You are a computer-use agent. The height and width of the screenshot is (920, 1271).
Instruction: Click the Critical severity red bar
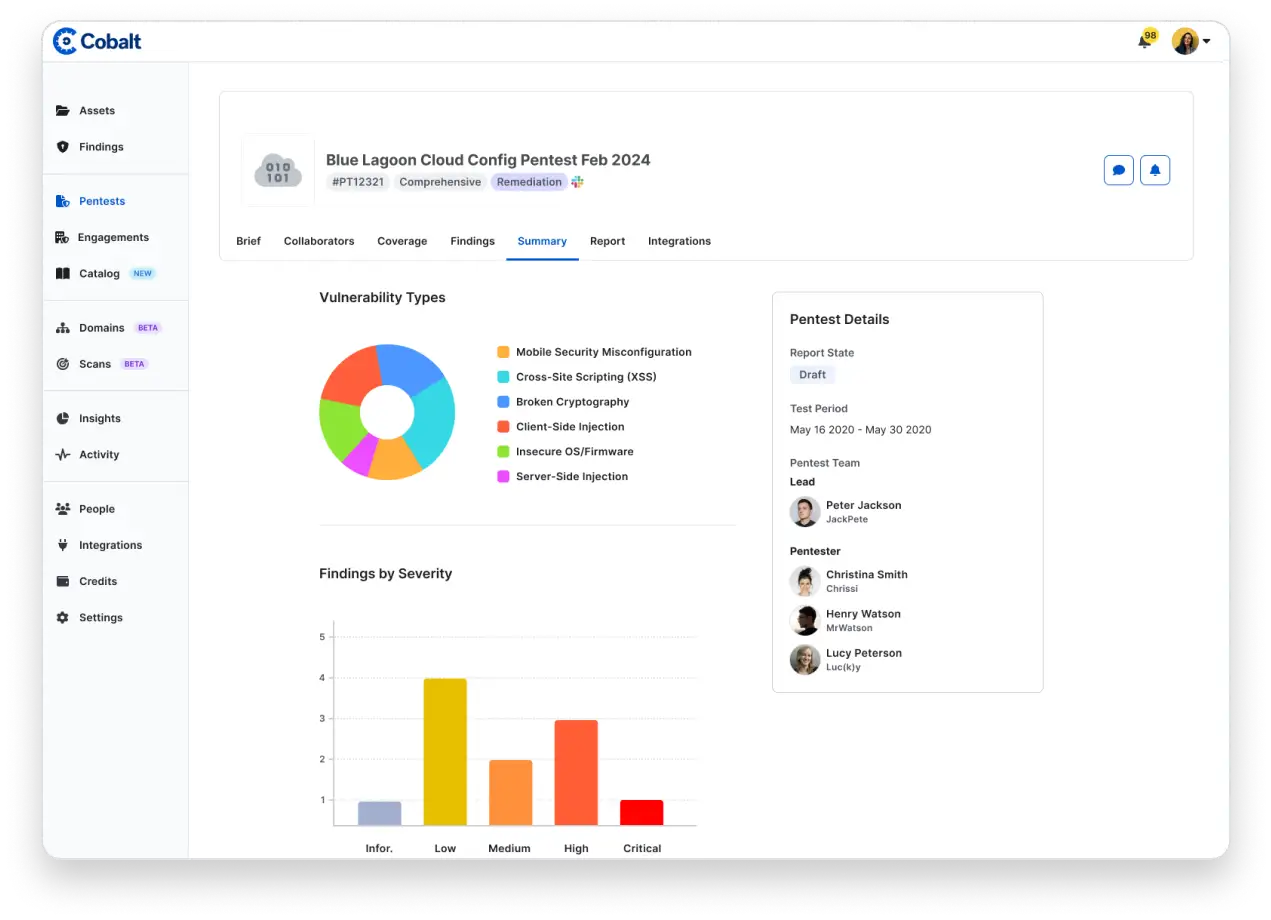pos(642,813)
